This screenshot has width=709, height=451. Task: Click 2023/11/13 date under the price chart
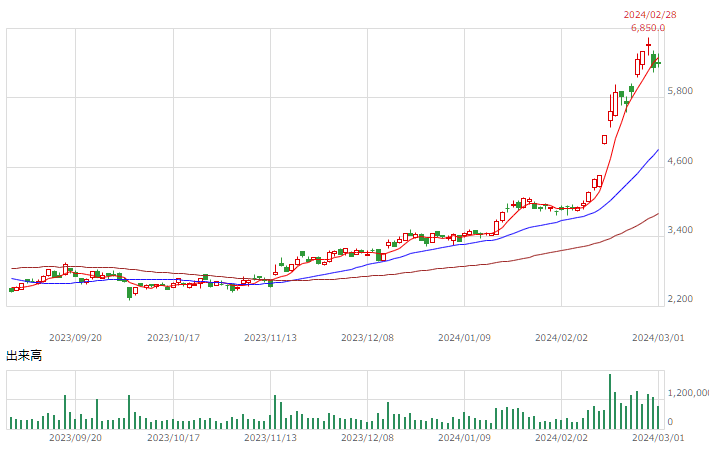270,338
